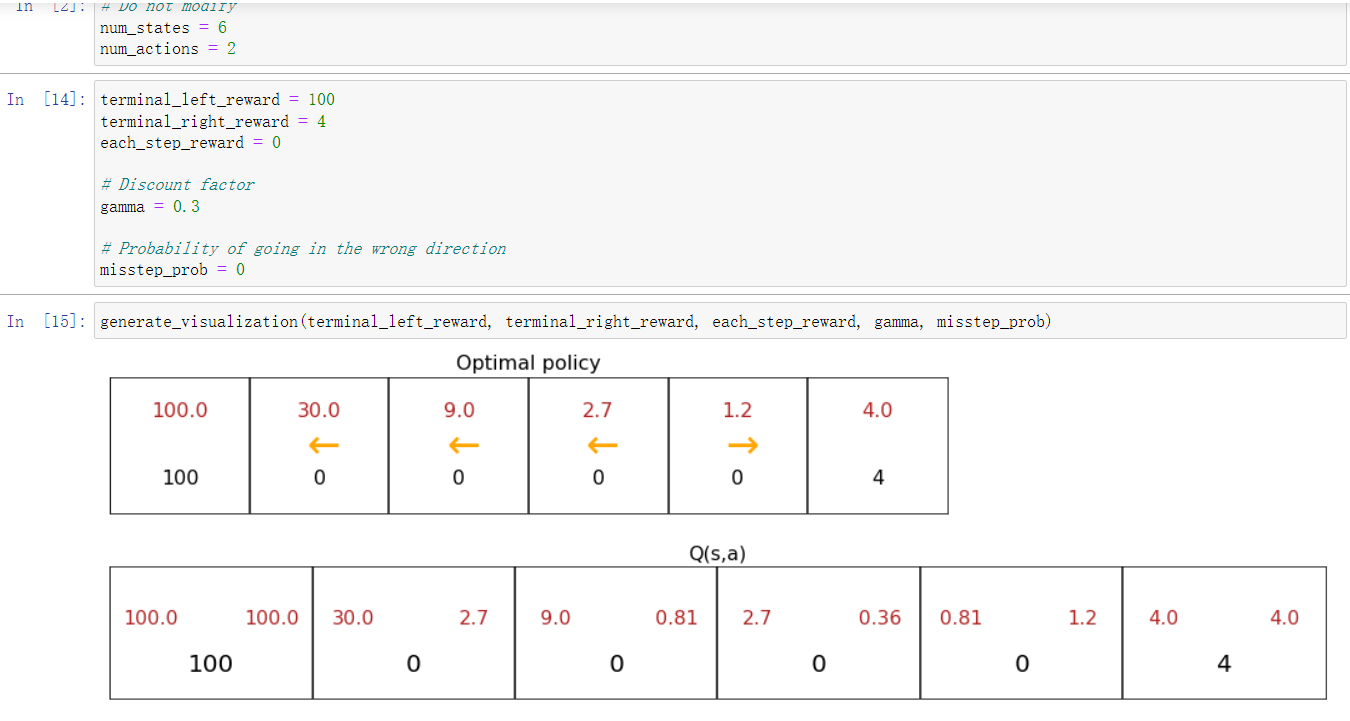This screenshot has width=1350, height=721.
Task: Click value 100.0 in Optimal policy row
Action: pyautogui.click(x=180, y=410)
